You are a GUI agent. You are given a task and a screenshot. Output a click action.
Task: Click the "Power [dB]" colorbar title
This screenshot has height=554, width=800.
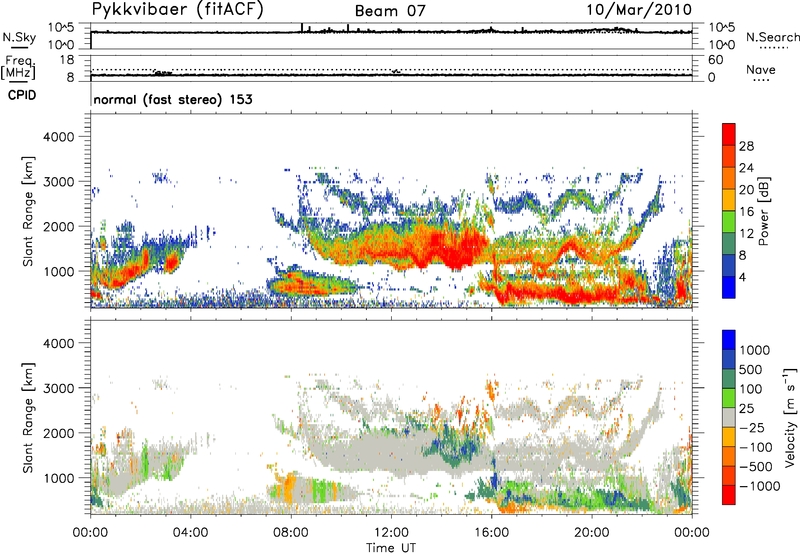764,211
